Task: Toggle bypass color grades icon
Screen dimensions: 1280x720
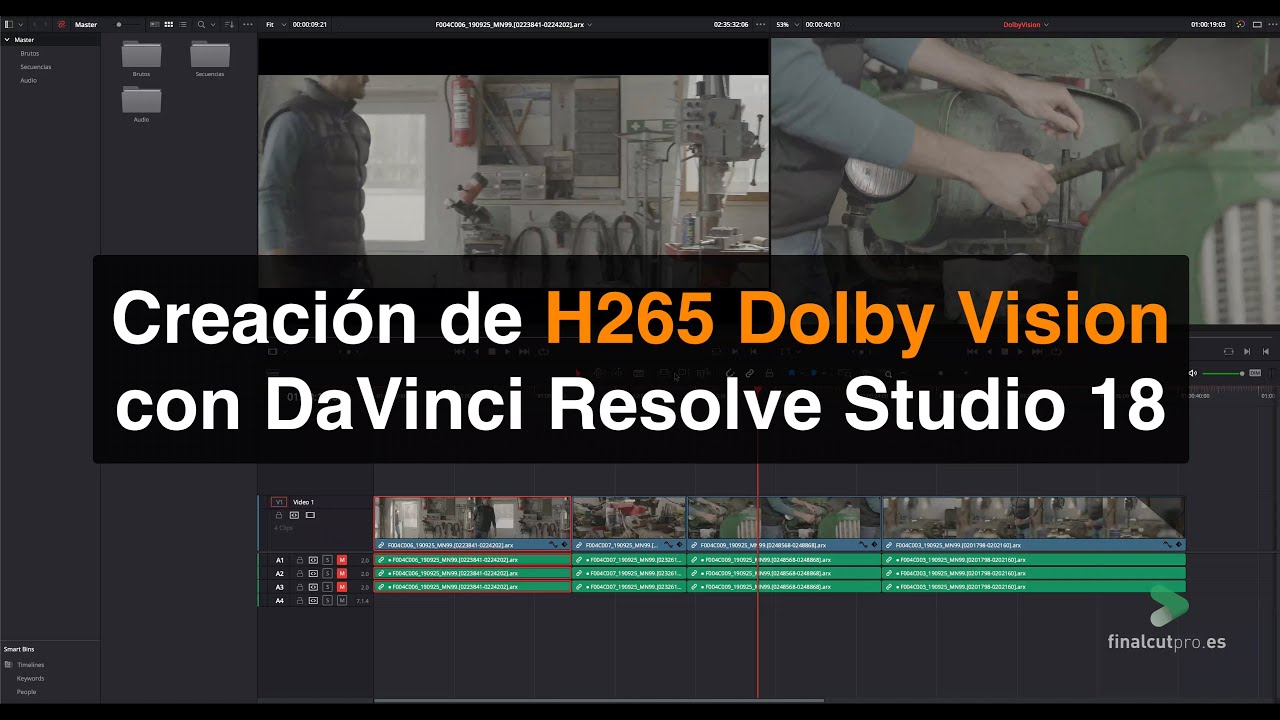Action: click(x=1241, y=24)
